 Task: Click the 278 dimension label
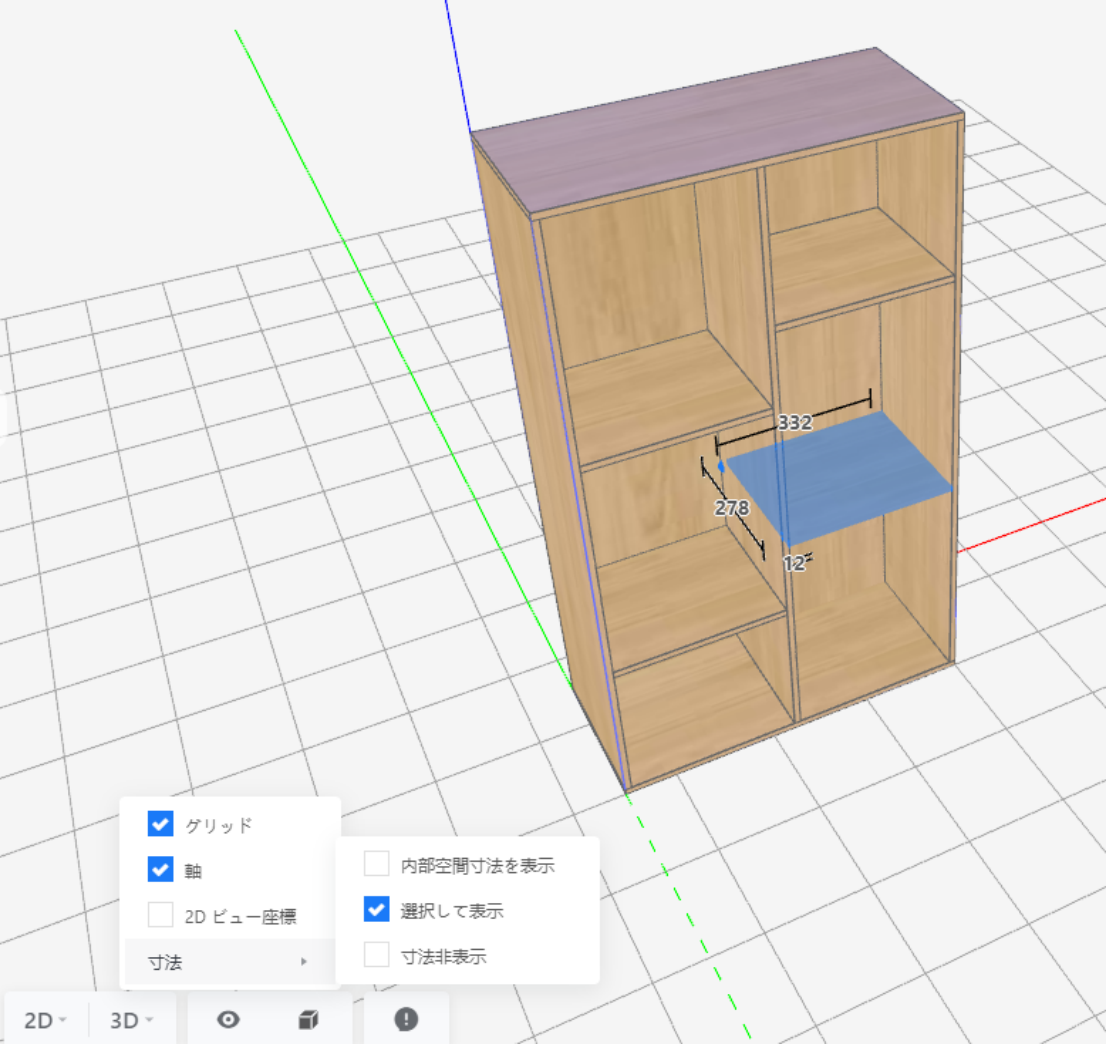(x=731, y=508)
